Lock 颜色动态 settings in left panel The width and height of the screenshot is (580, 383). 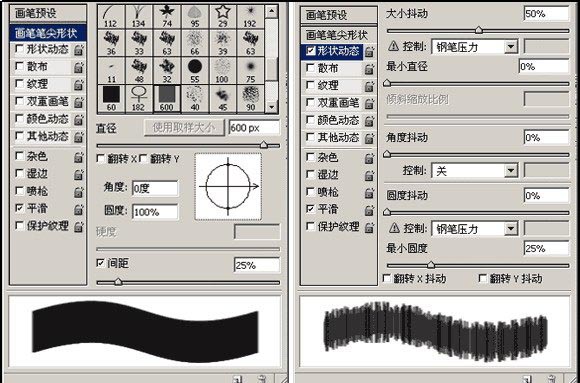pos(78,120)
